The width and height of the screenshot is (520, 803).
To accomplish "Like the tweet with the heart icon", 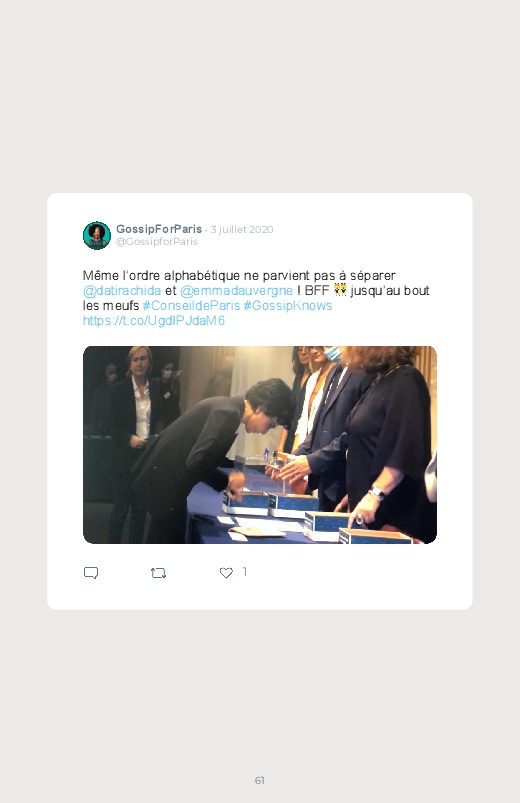I will (x=226, y=573).
